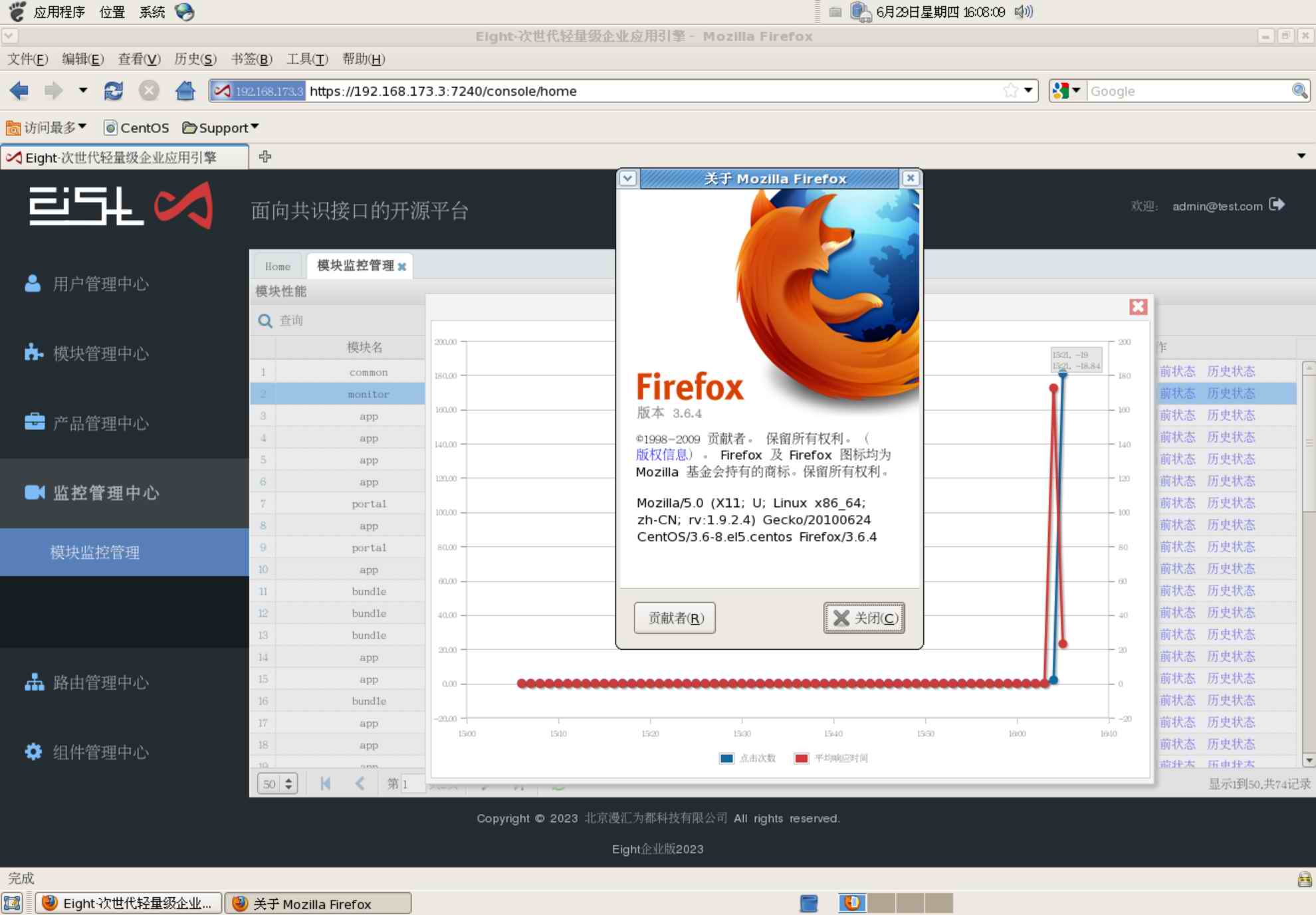The width and height of the screenshot is (1316, 915).
Task: Click the Google search box
Action: [x=1188, y=91]
